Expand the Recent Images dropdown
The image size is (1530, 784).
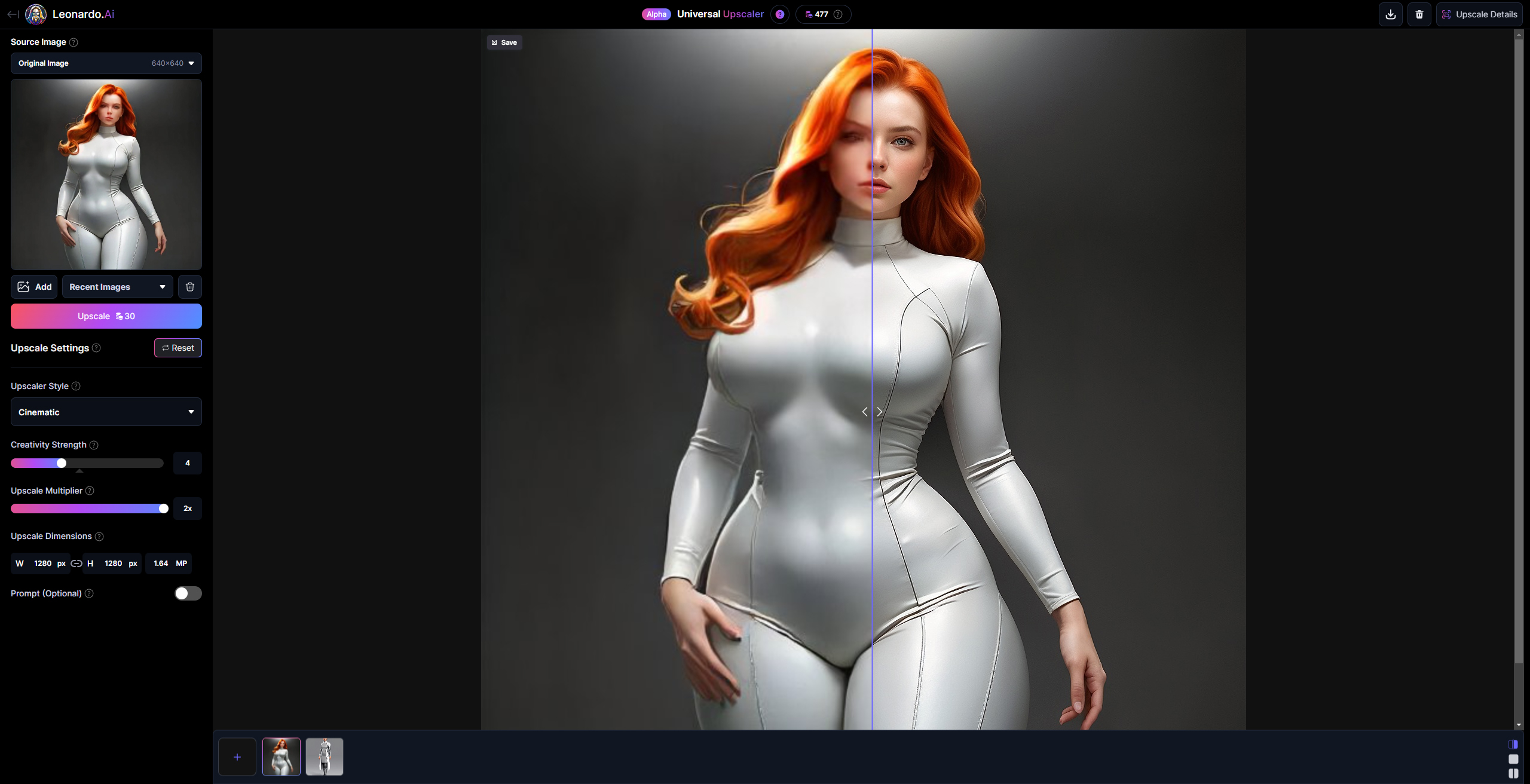[117, 287]
